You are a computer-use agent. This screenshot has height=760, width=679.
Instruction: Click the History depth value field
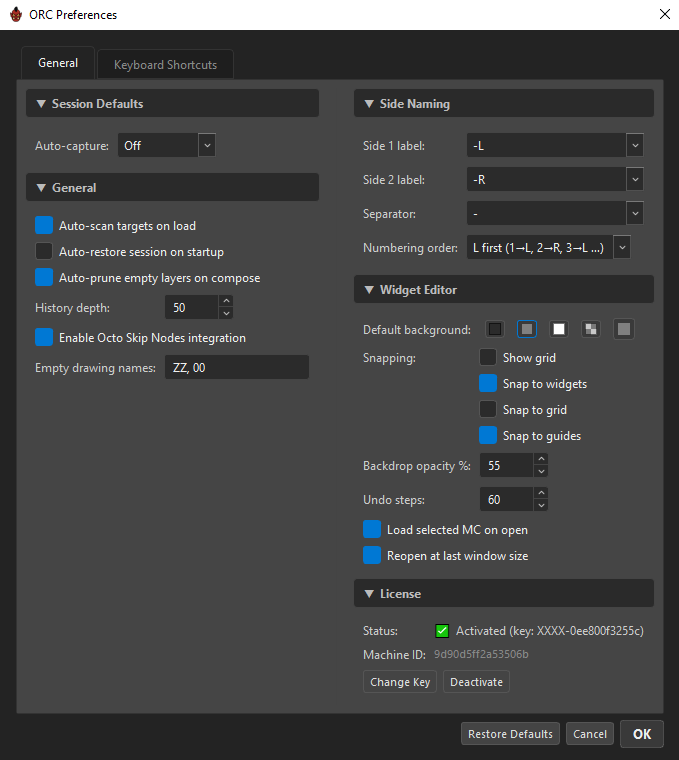click(192, 307)
